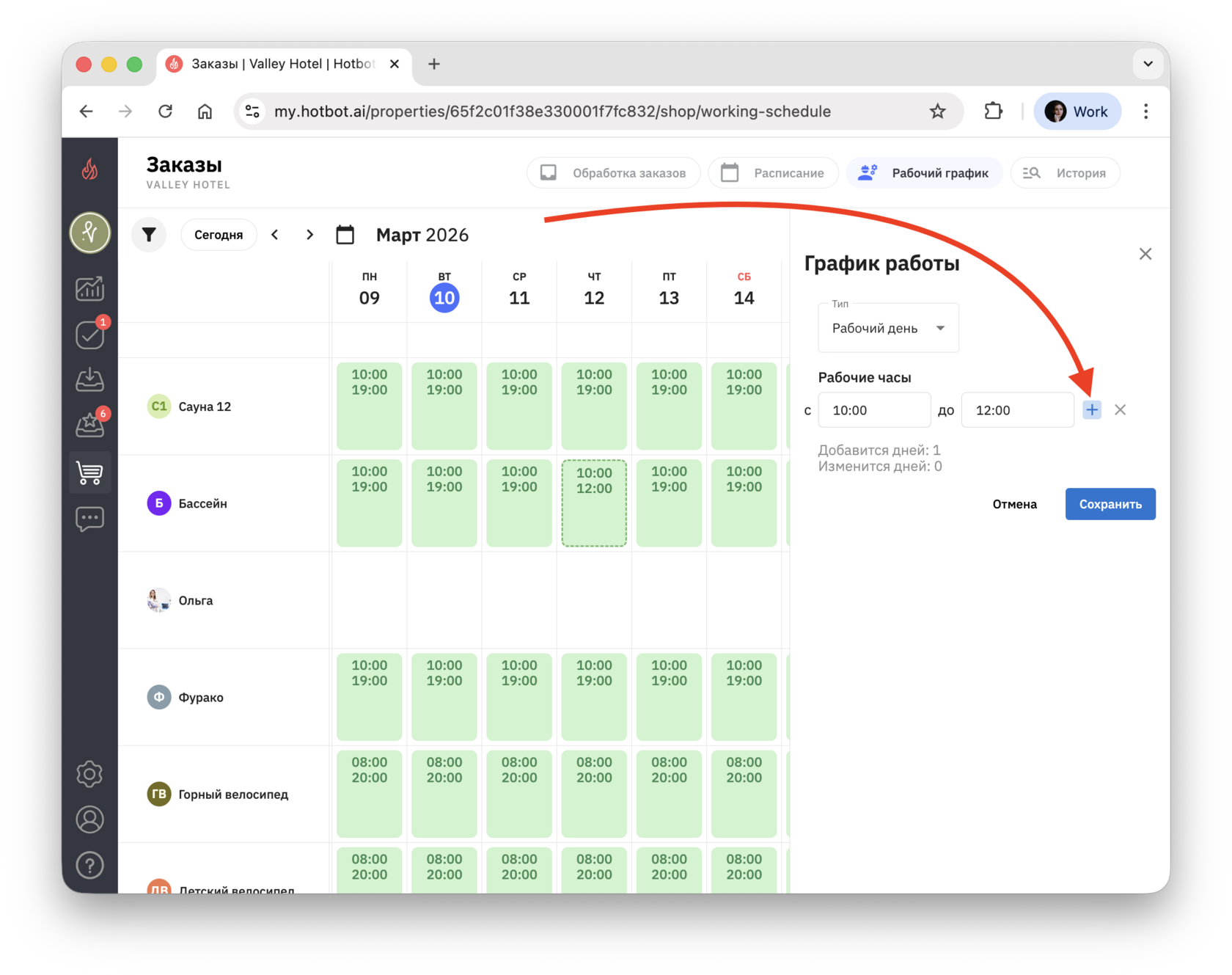
Task: Select Сауна 12 Thursday 12 shift cell
Action: (594, 406)
